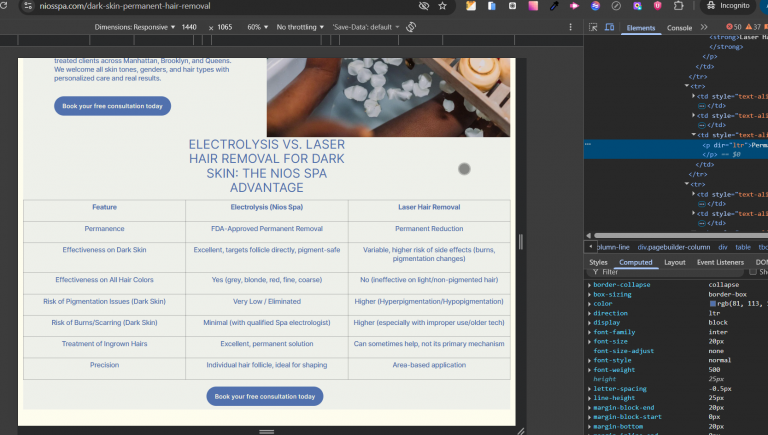Click the red error count 50 icon
This screenshot has height=435, width=768.
(734, 27)
